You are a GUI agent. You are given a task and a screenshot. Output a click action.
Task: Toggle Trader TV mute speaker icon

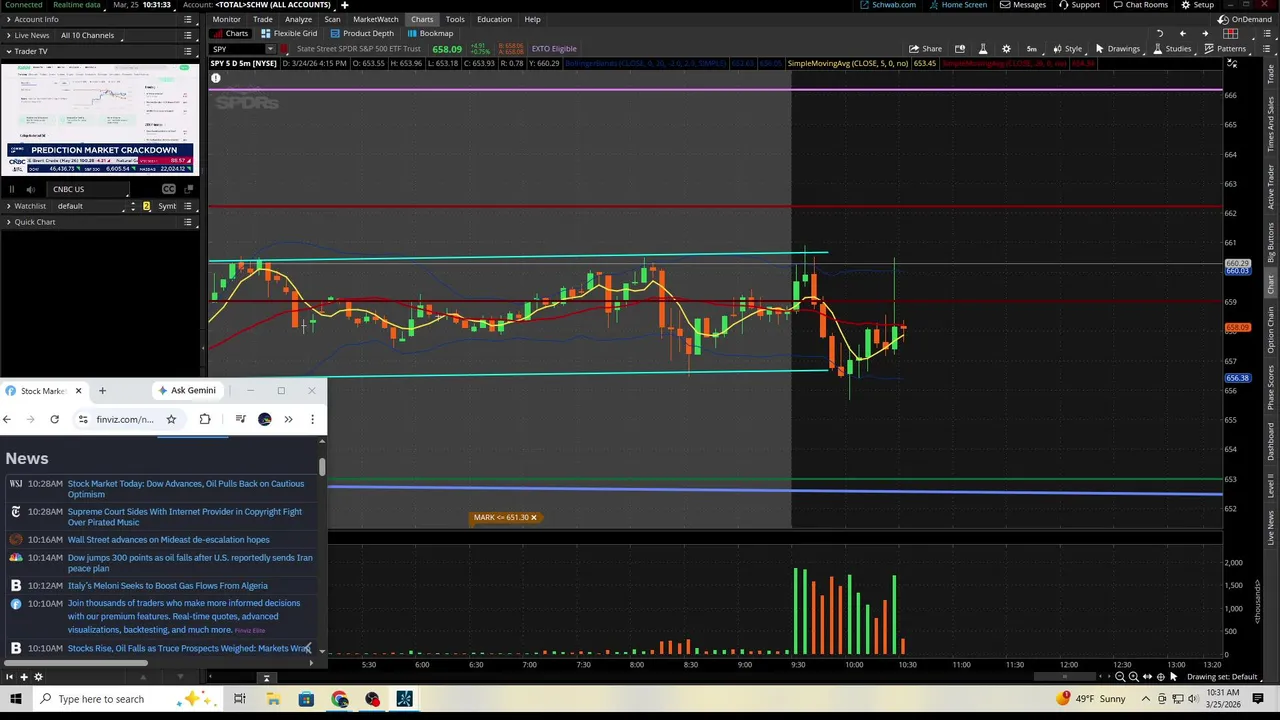tap(30, 189)
